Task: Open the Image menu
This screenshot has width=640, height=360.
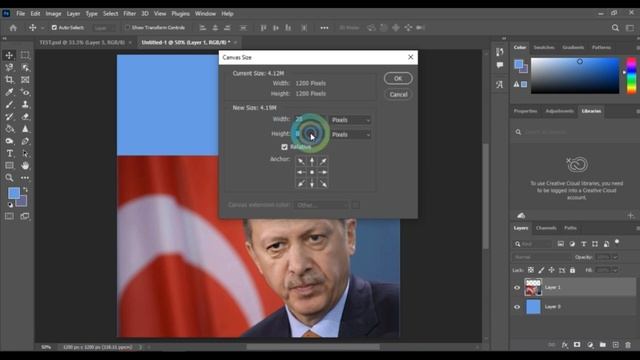Action: click(x=53, y=13)
